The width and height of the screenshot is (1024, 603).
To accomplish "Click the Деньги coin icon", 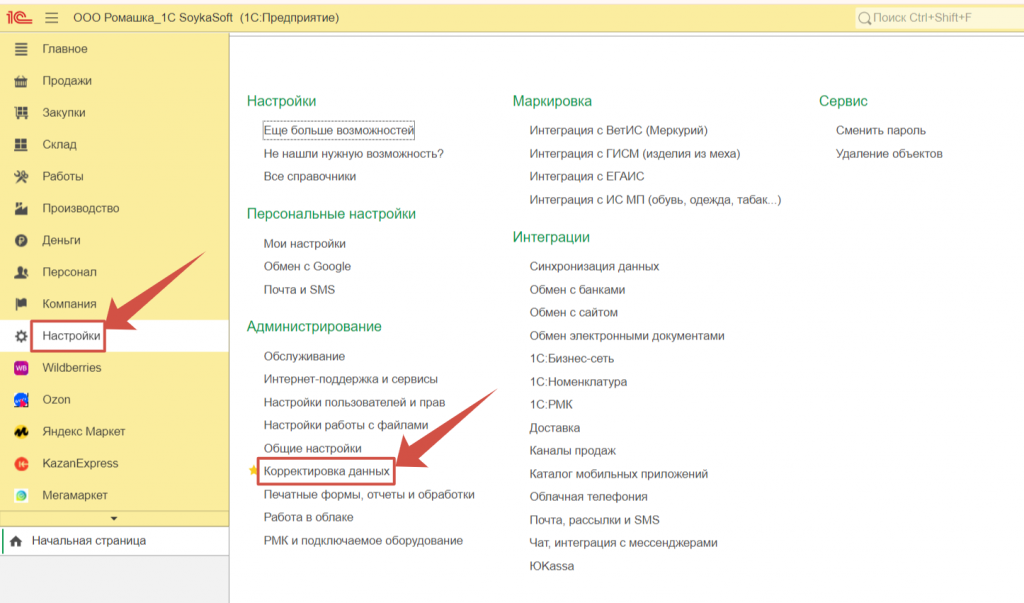I will coord(21,241).
